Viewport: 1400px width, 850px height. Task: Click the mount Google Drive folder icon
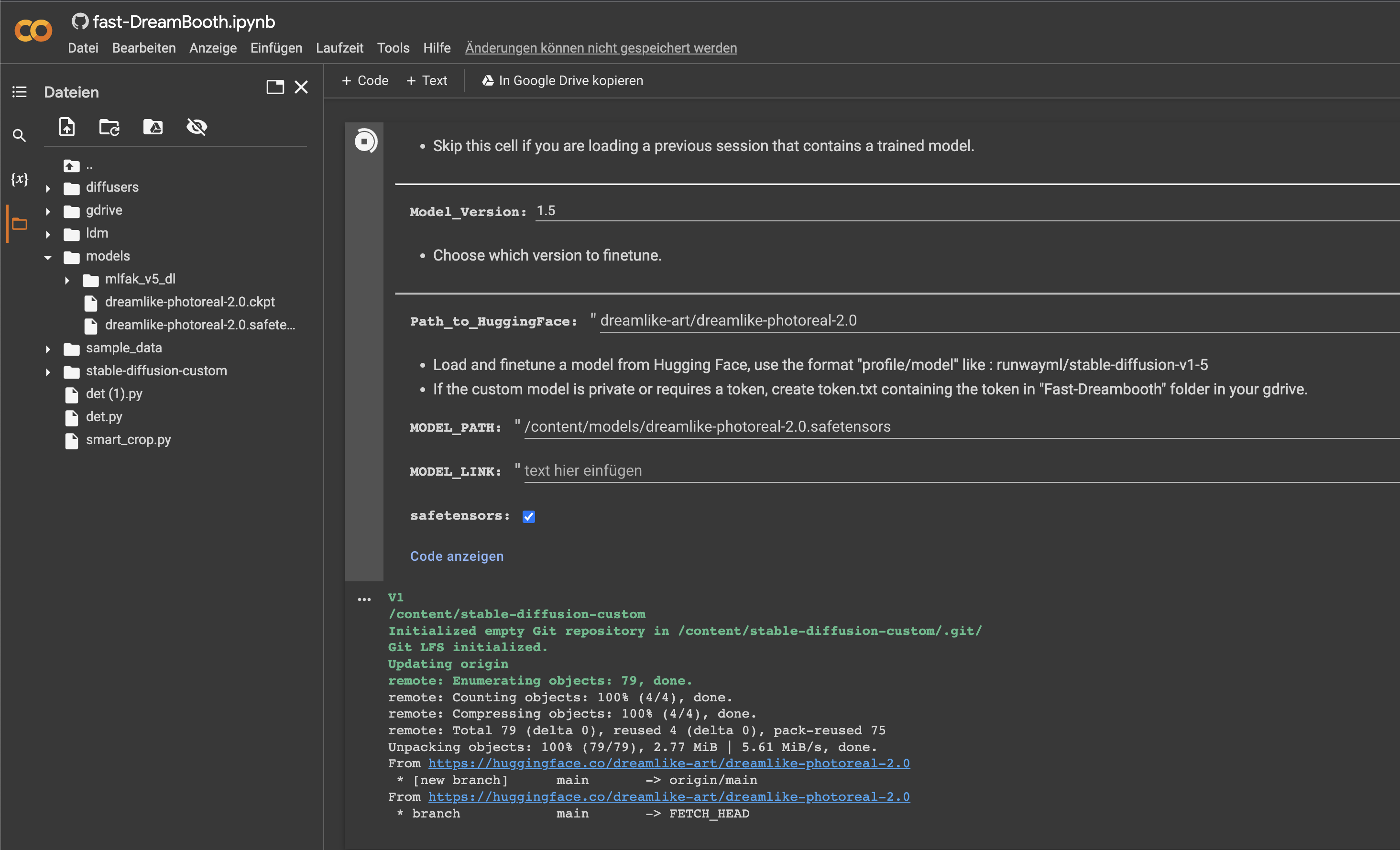pyautogui.click(x=153, y=127)
